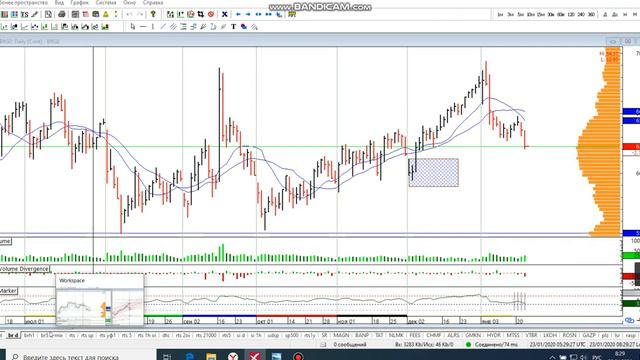Open the Система menu
The width and height of the screenshot is (640, 360).
coord(106,2)
